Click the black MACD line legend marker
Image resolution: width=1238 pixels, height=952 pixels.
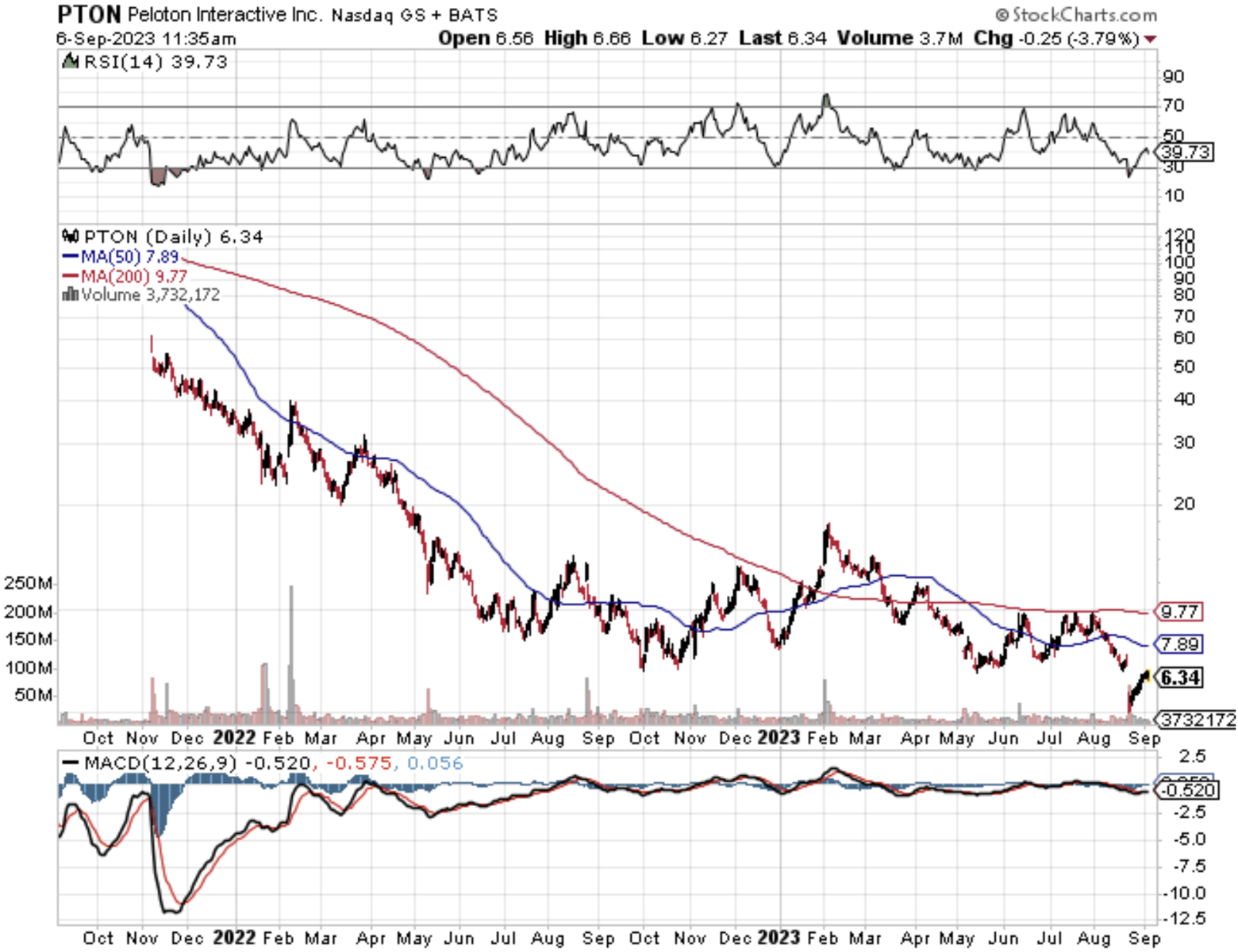click(x=70, y=763)
